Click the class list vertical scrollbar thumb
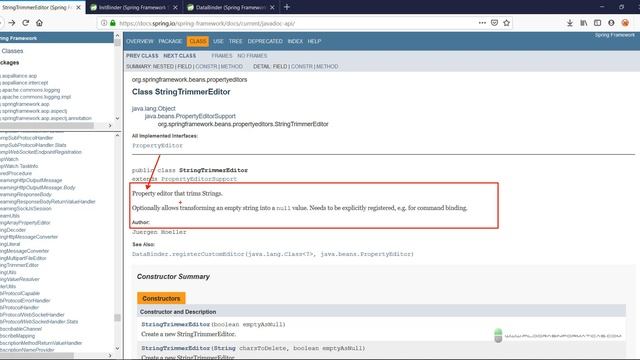 coord(118,318)
